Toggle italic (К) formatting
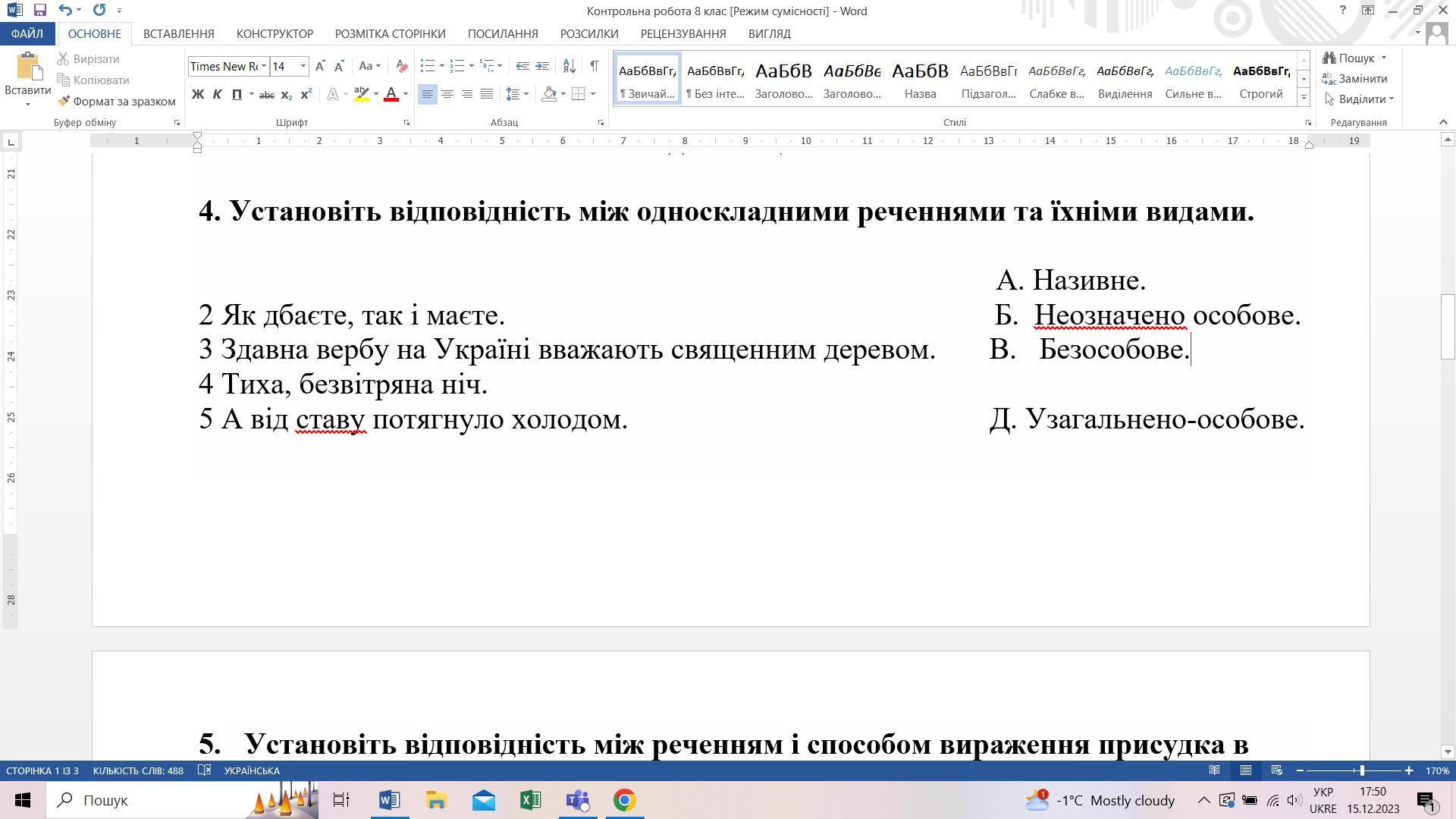1456x819 pixels. pos(217,95)
